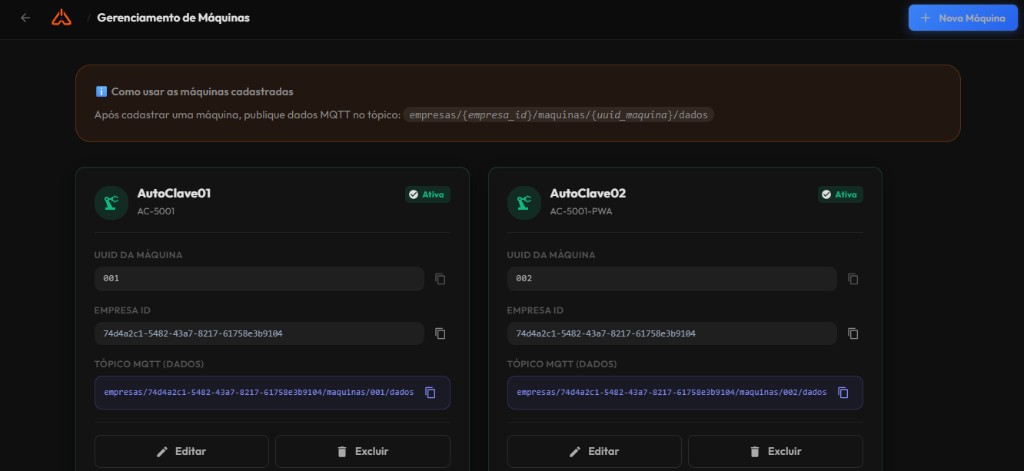This screenshot has height=471, width=1024.
Task: Click the Ativa status badge on AutoClave02
Action: [x=840, y=195]
